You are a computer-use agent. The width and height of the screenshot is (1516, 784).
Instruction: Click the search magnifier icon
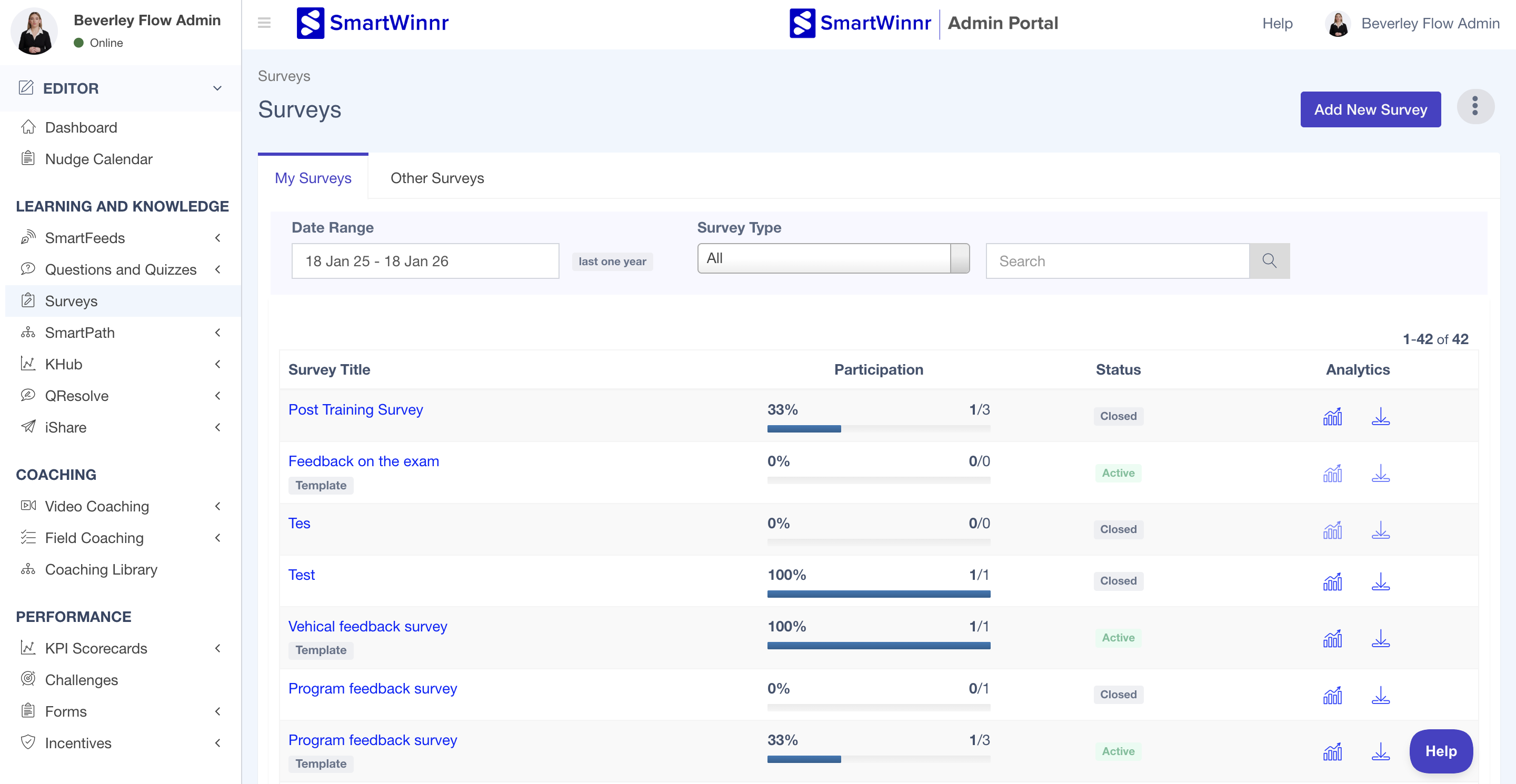[x=1269, y=260]
